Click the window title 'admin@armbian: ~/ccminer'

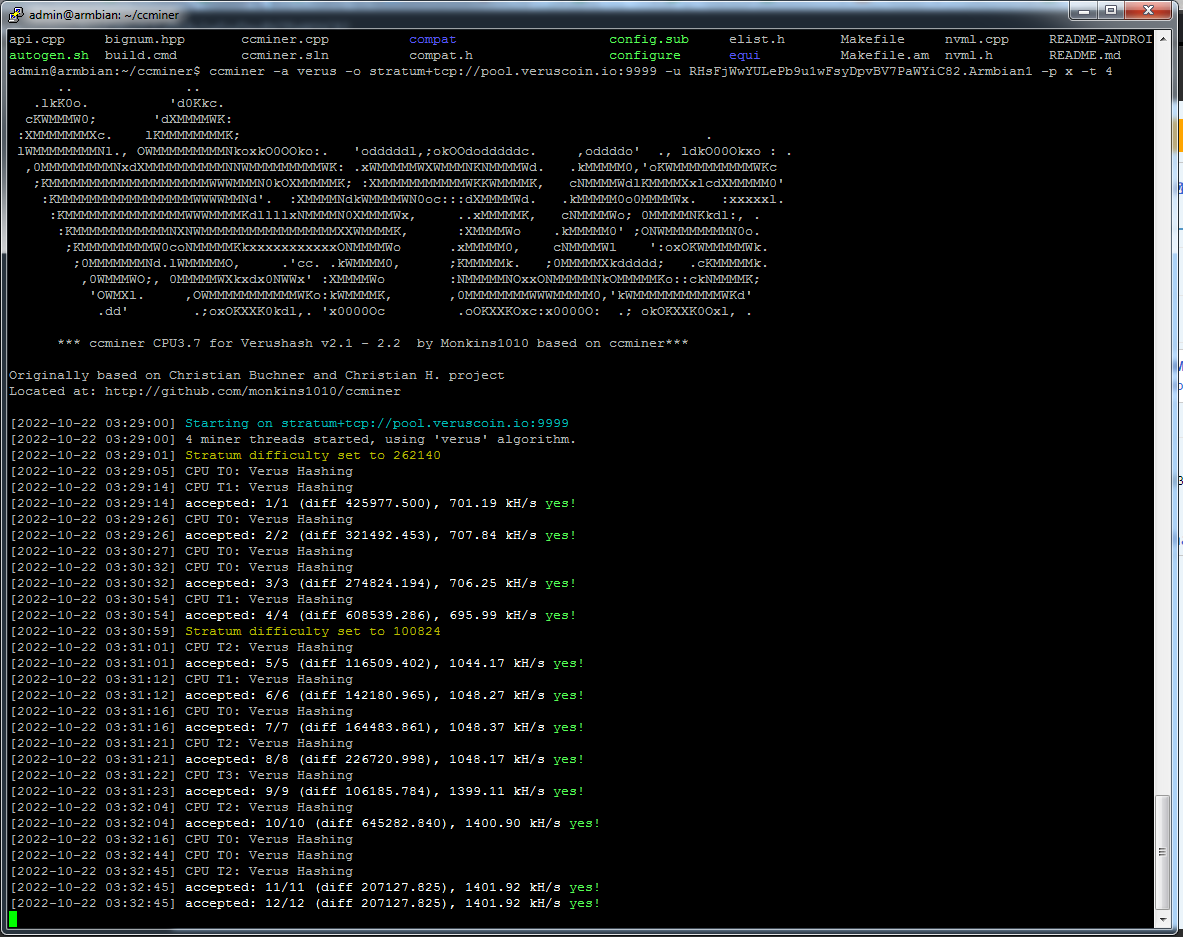click(104, 14)
